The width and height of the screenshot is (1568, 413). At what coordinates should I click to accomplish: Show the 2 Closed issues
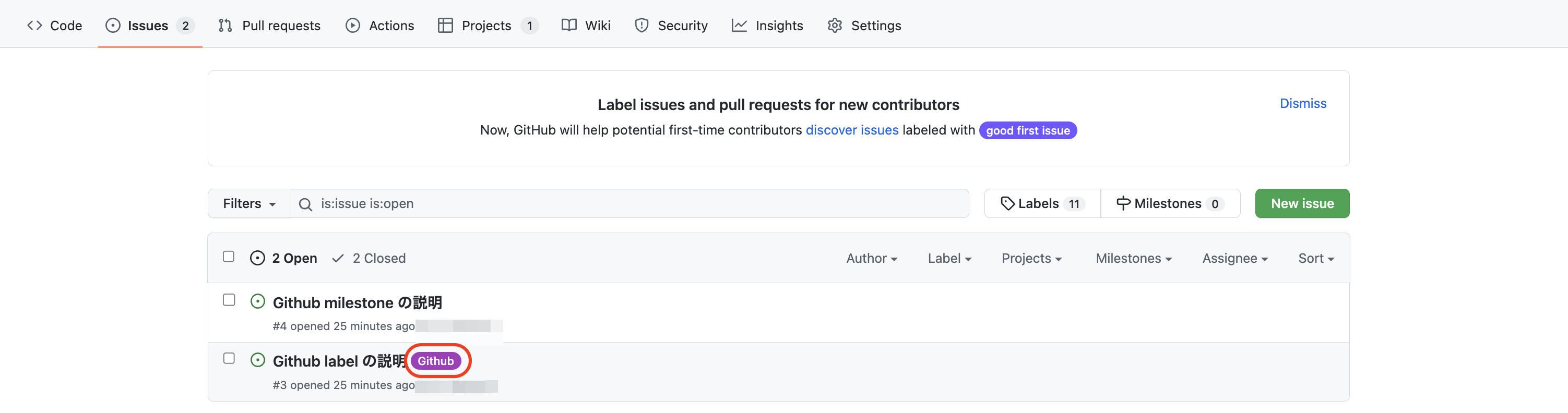[370, 259]
